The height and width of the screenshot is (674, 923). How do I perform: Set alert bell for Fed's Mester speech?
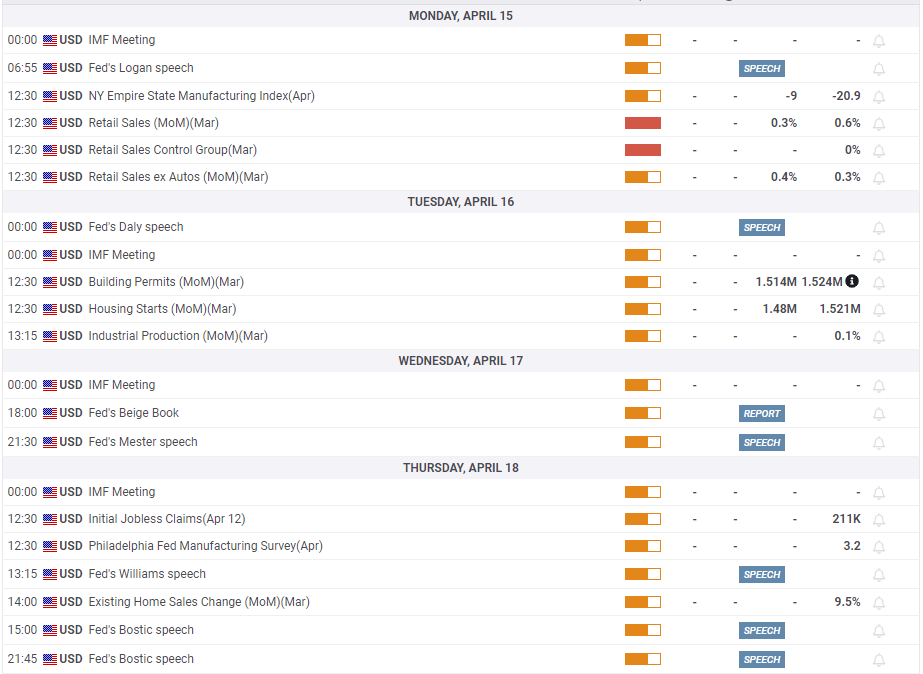pyautogui.click(x=879, y=443)
